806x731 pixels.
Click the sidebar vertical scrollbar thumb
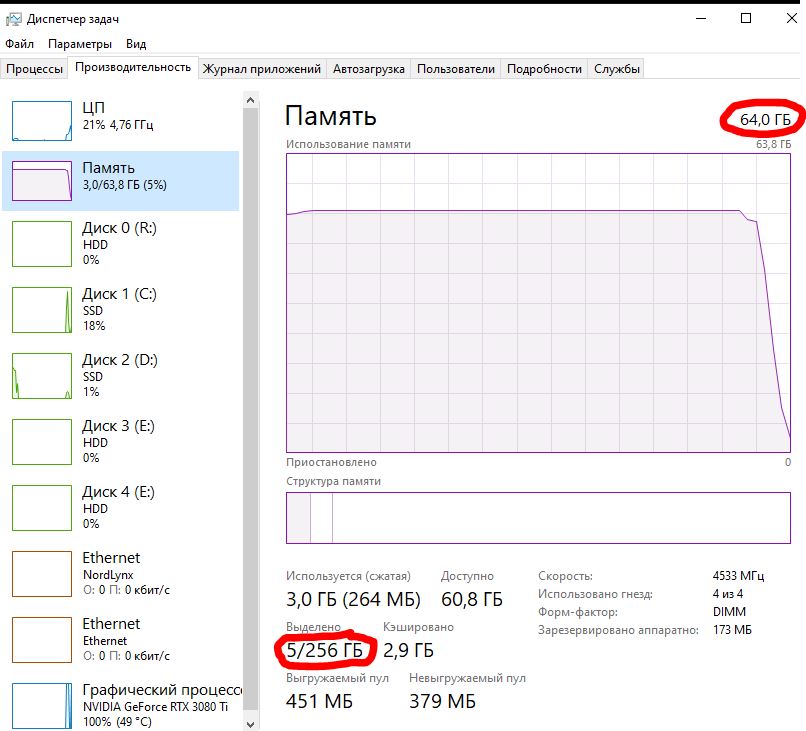click(x=250, y=409)
